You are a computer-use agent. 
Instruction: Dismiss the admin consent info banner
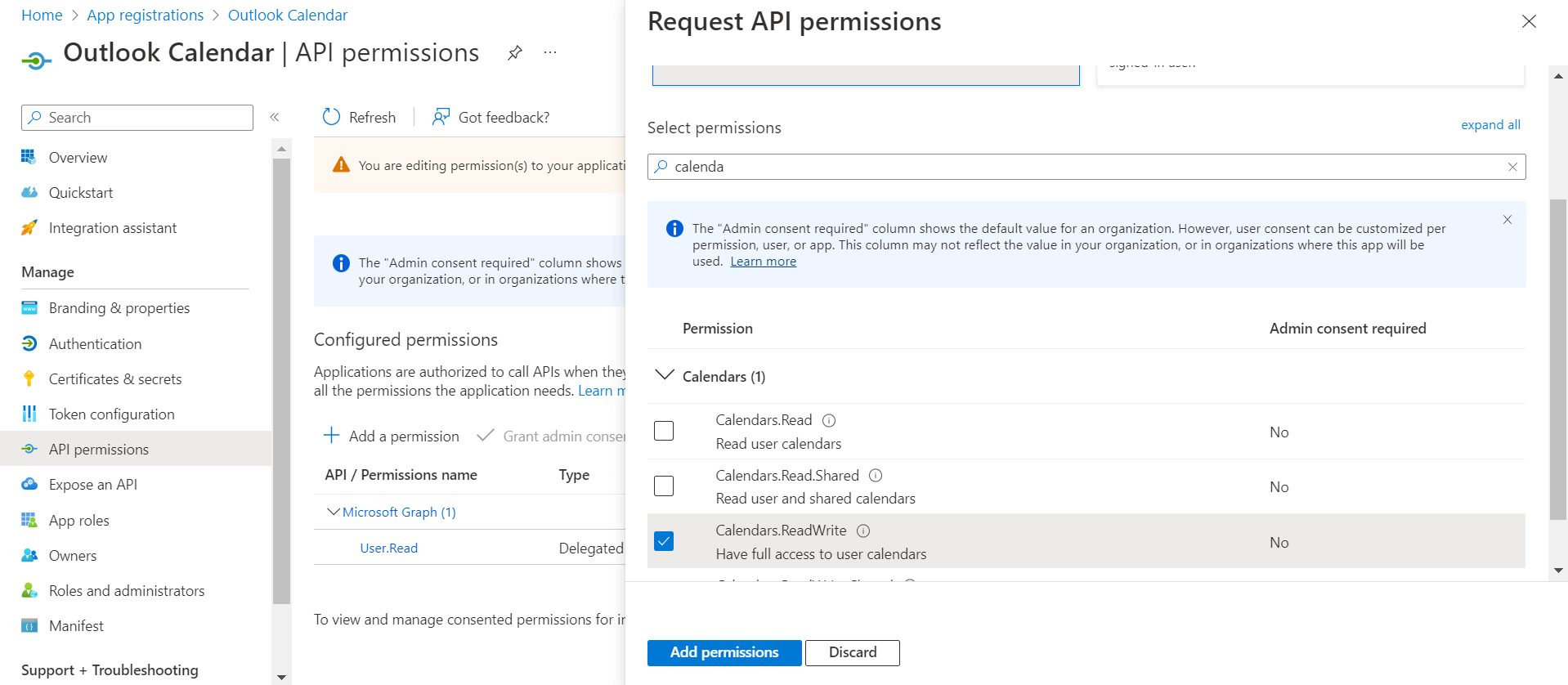point(1508,220)
